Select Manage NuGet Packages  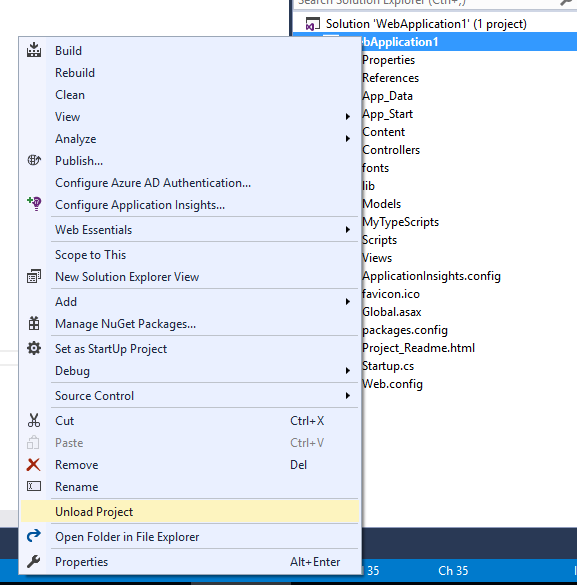click(x=190, y=323)
